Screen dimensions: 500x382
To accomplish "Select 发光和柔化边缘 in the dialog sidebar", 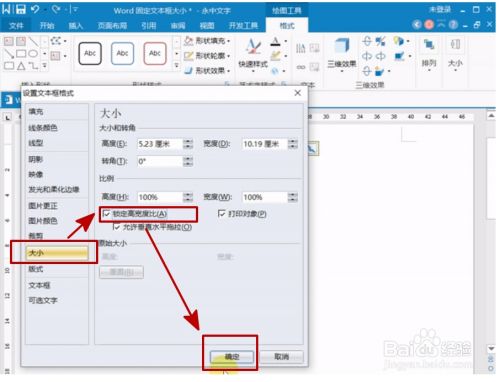I will pos(57,190).
